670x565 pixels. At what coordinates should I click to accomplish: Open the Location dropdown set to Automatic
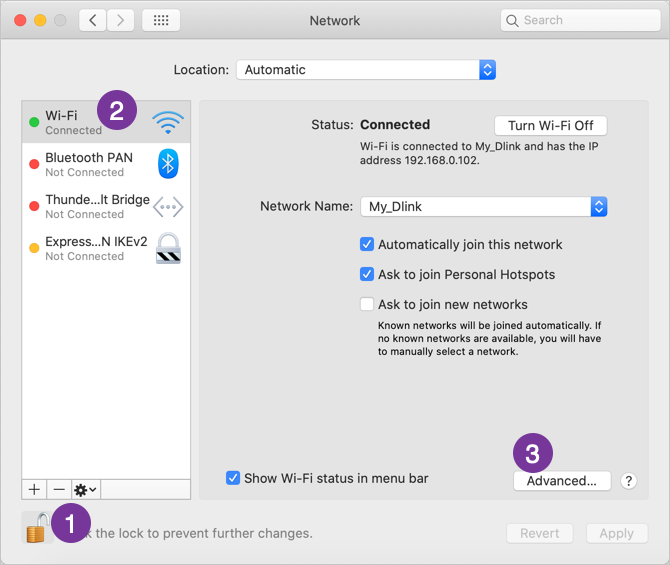[x=366, y=70]
